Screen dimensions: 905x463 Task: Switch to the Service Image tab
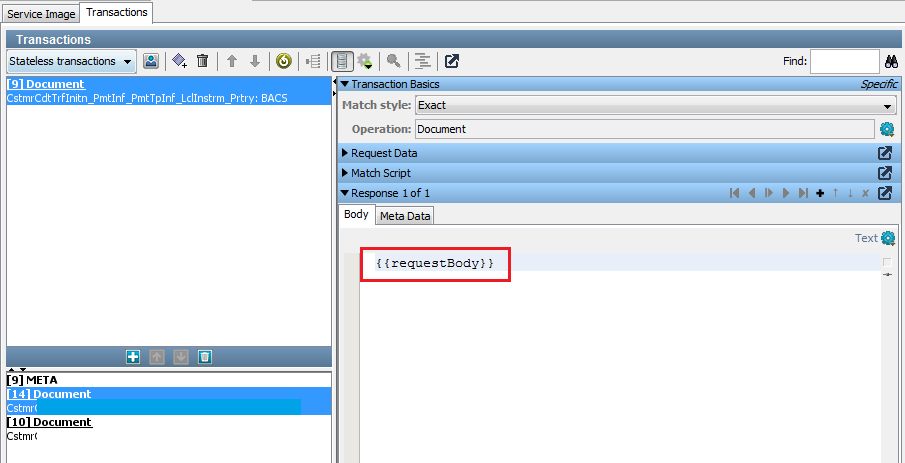click(40, 13)
